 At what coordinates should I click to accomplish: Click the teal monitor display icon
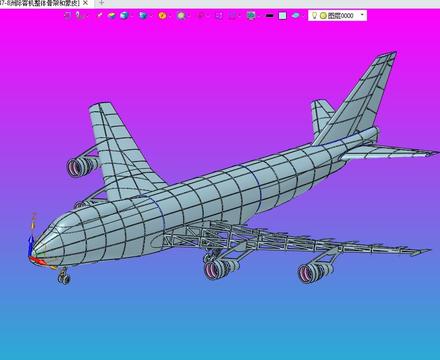(251, 15)
